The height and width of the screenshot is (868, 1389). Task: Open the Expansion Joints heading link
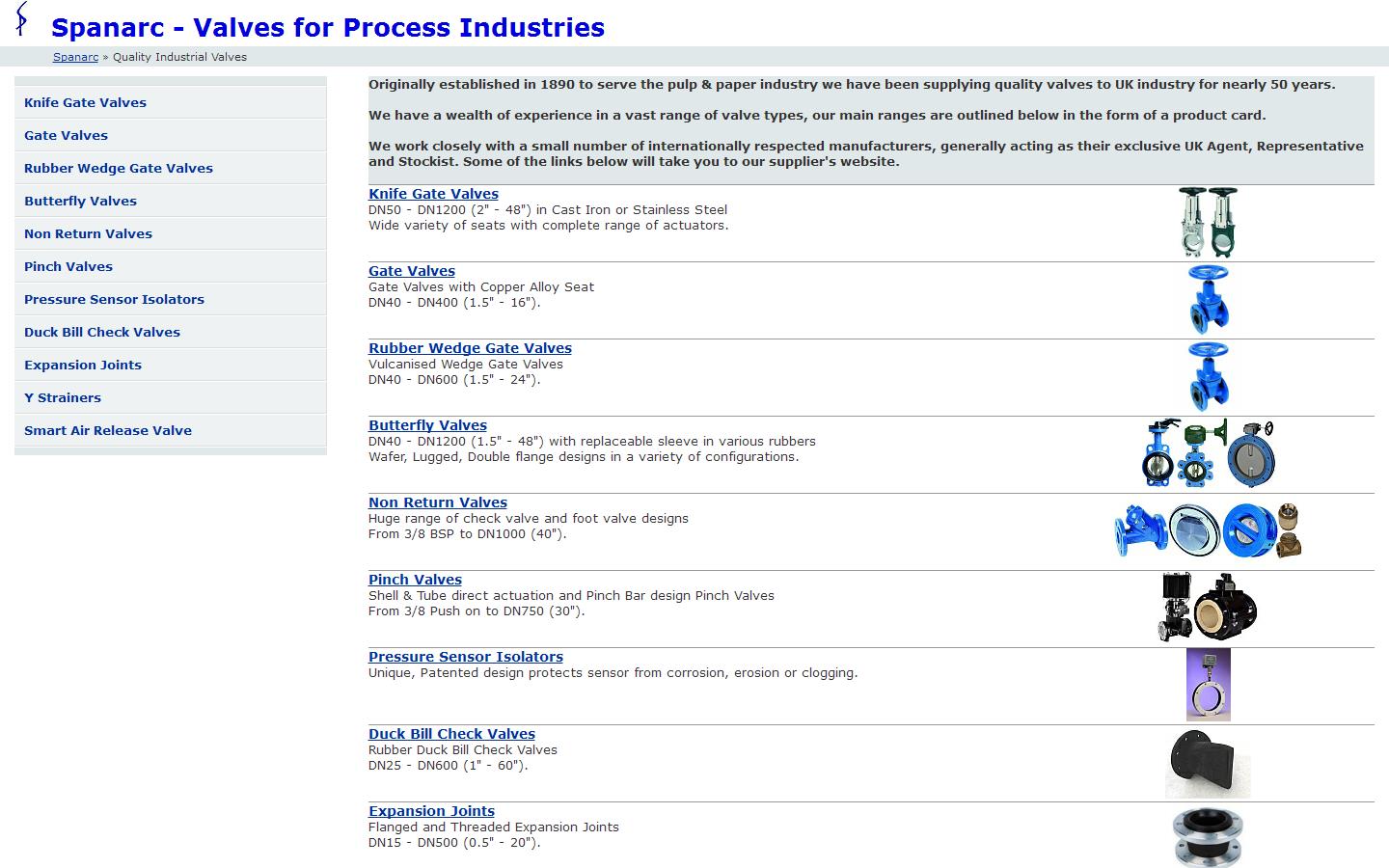tap(431, 811)
